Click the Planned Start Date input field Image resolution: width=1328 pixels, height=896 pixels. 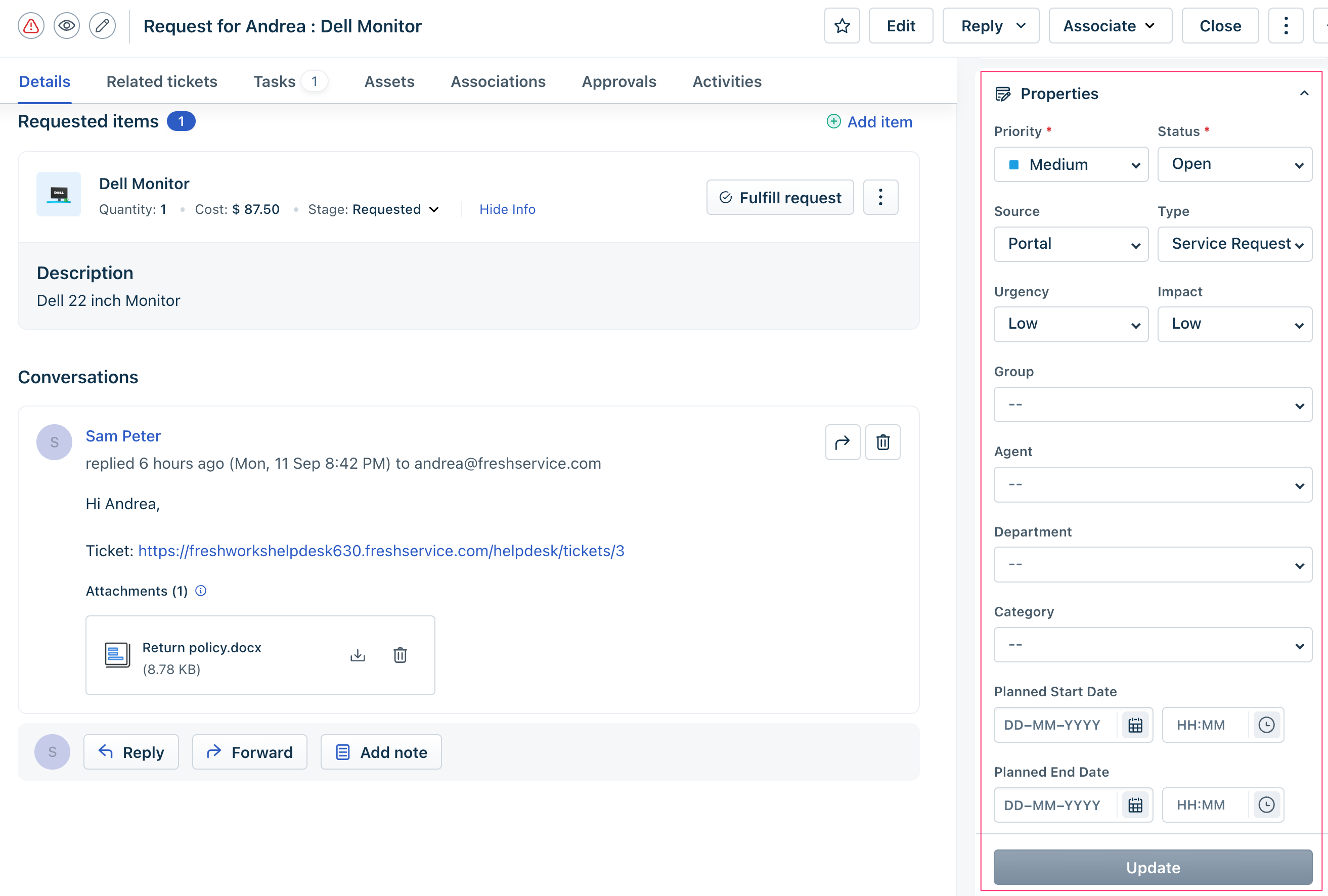[x=1056, y=725]
